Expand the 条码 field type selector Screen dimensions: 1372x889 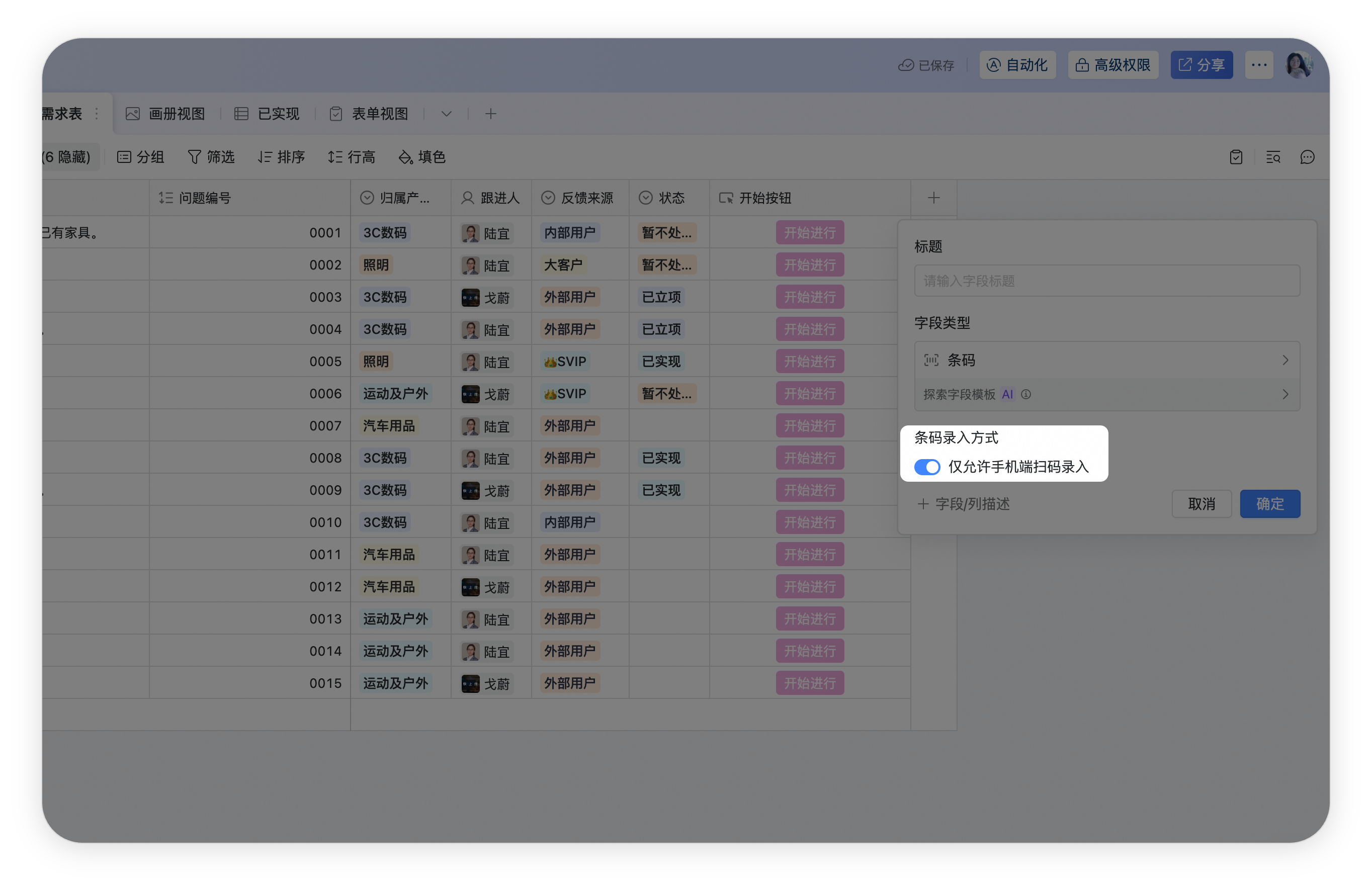click(1106, 360)
